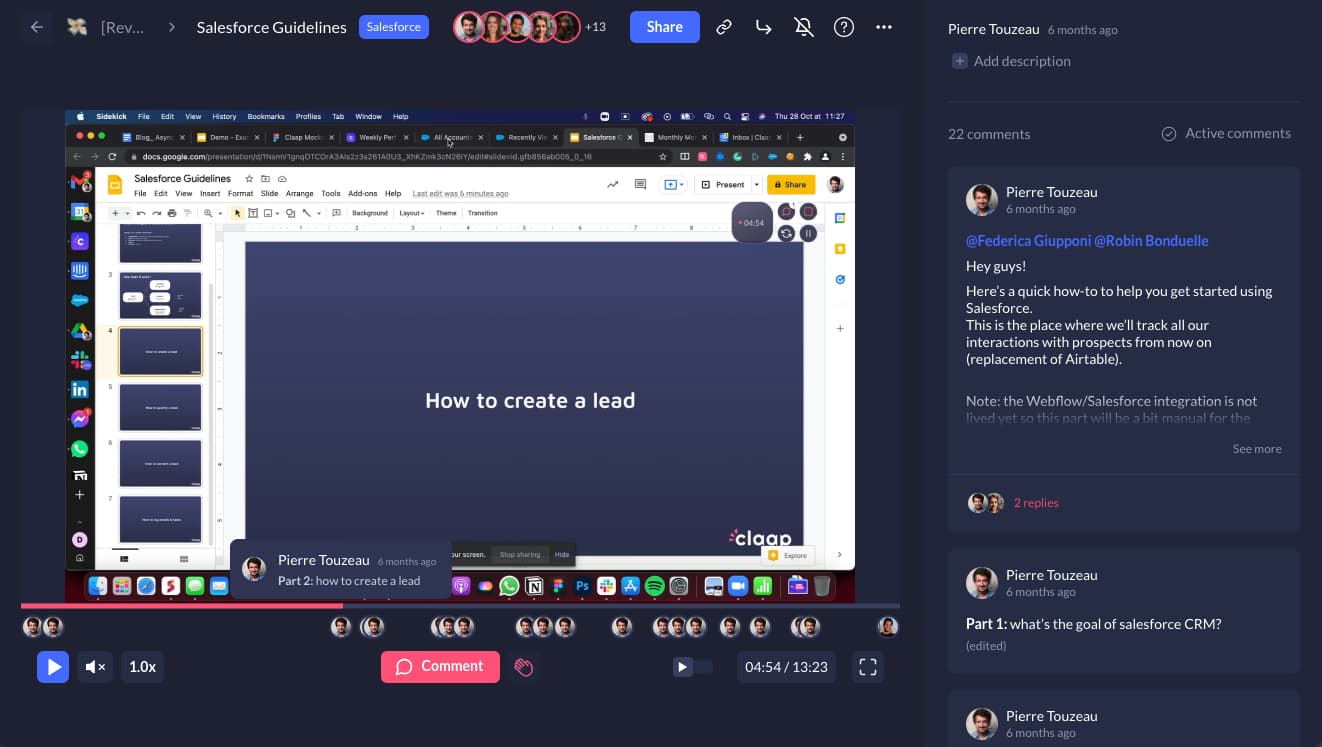
Task: Click the LinkedIn icon in Sidekick sidebar
Action: click(x=80, y=389)
